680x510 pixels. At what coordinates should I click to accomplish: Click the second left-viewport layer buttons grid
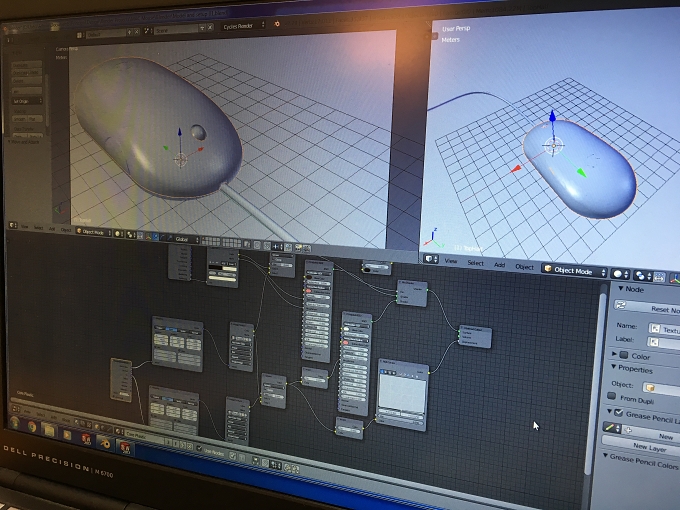232,243
